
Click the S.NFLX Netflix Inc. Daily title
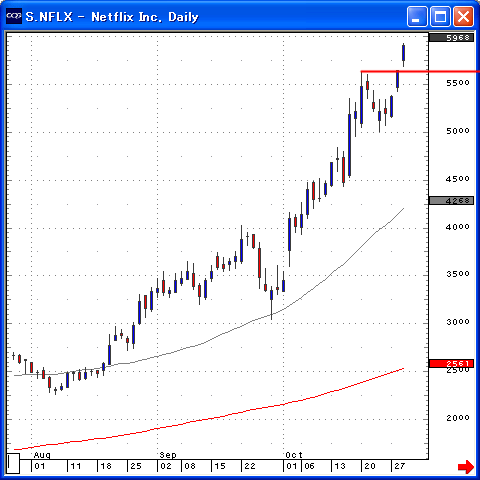coord(112,17)
